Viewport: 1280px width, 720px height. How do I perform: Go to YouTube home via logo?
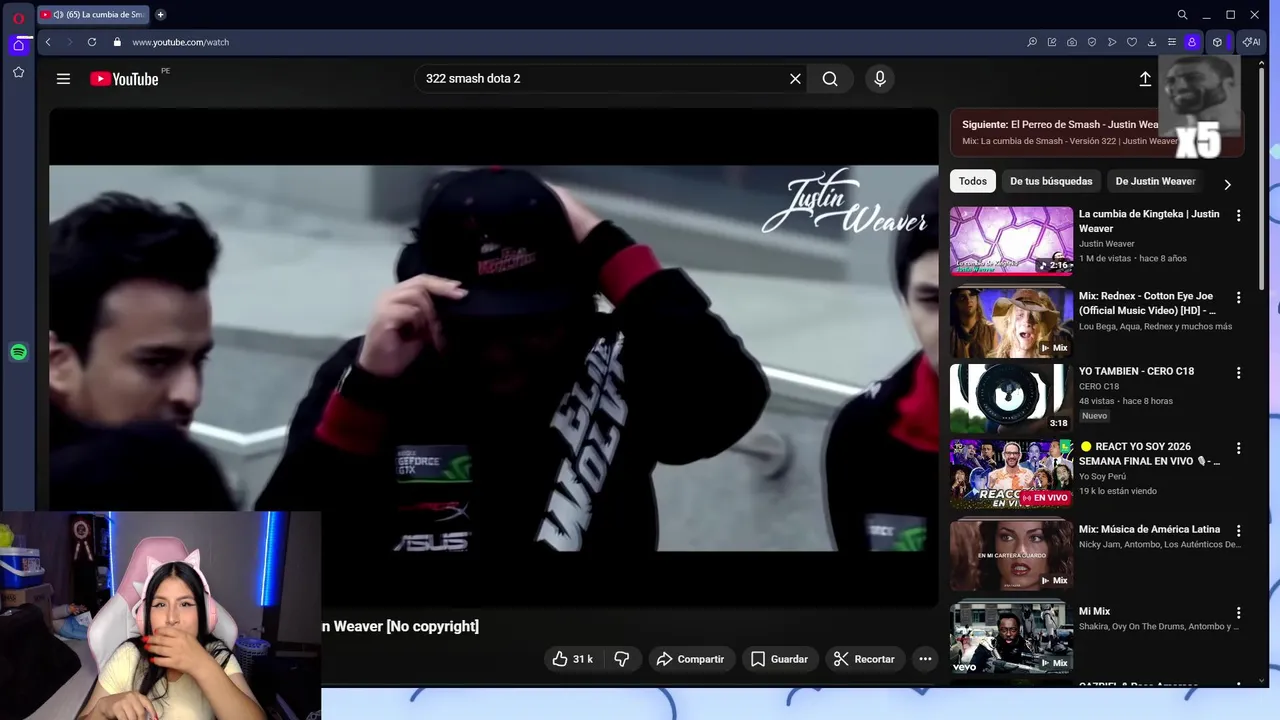pos(124,79)
